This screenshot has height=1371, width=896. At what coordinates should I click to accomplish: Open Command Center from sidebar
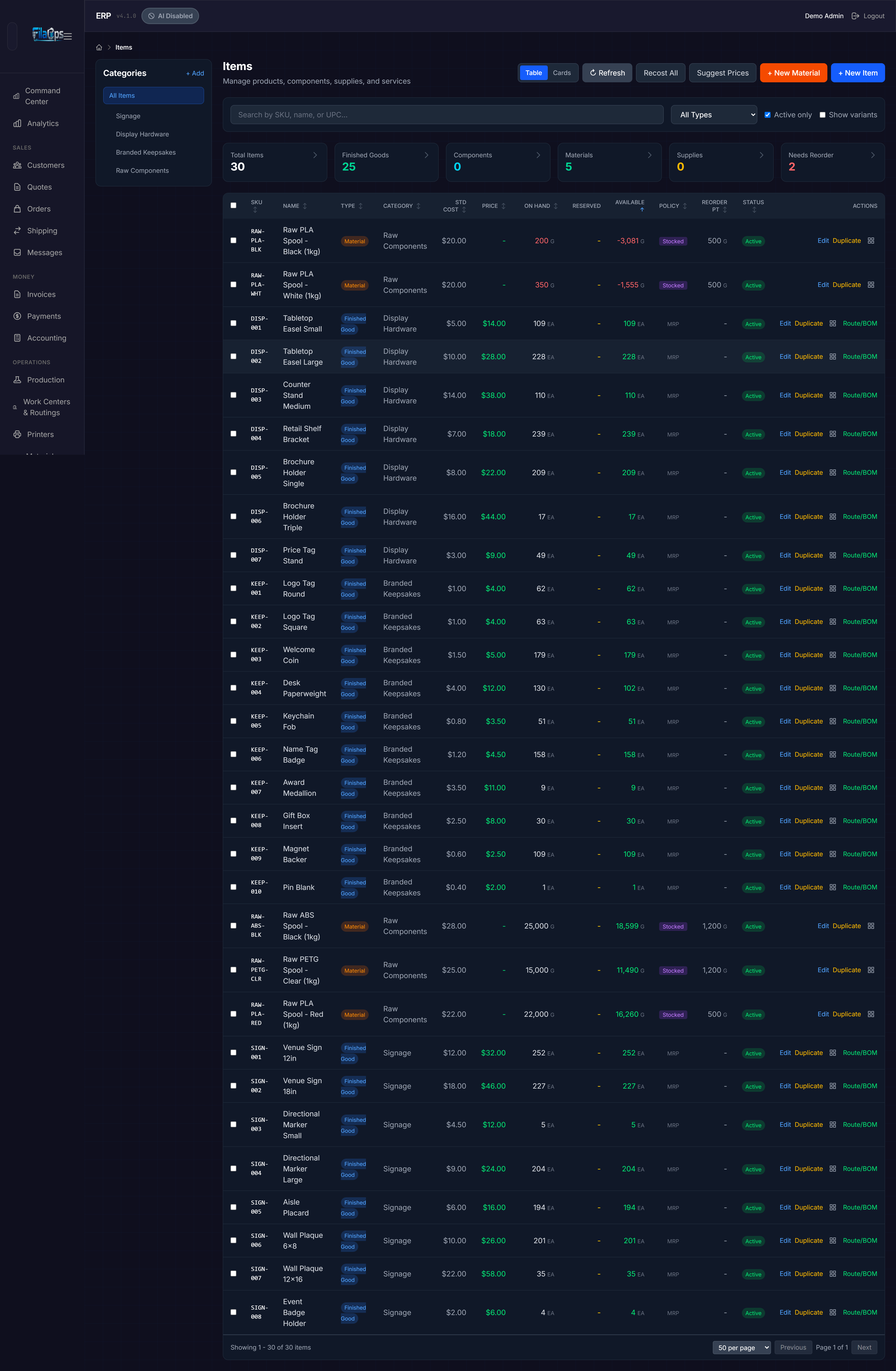[42, 96]
